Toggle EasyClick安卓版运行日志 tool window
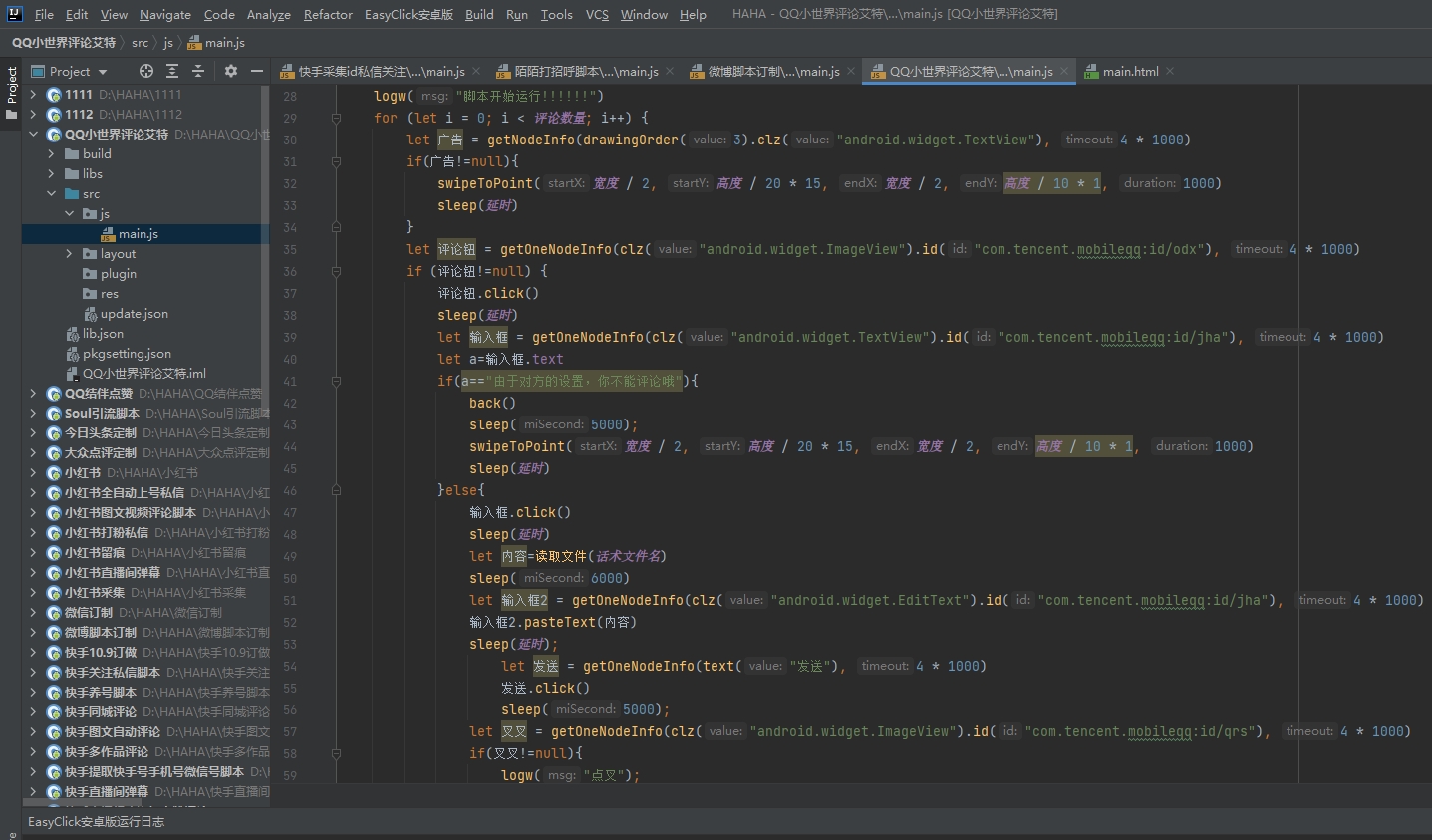This screenshot has width=1432, height=840. click(96, 822)
